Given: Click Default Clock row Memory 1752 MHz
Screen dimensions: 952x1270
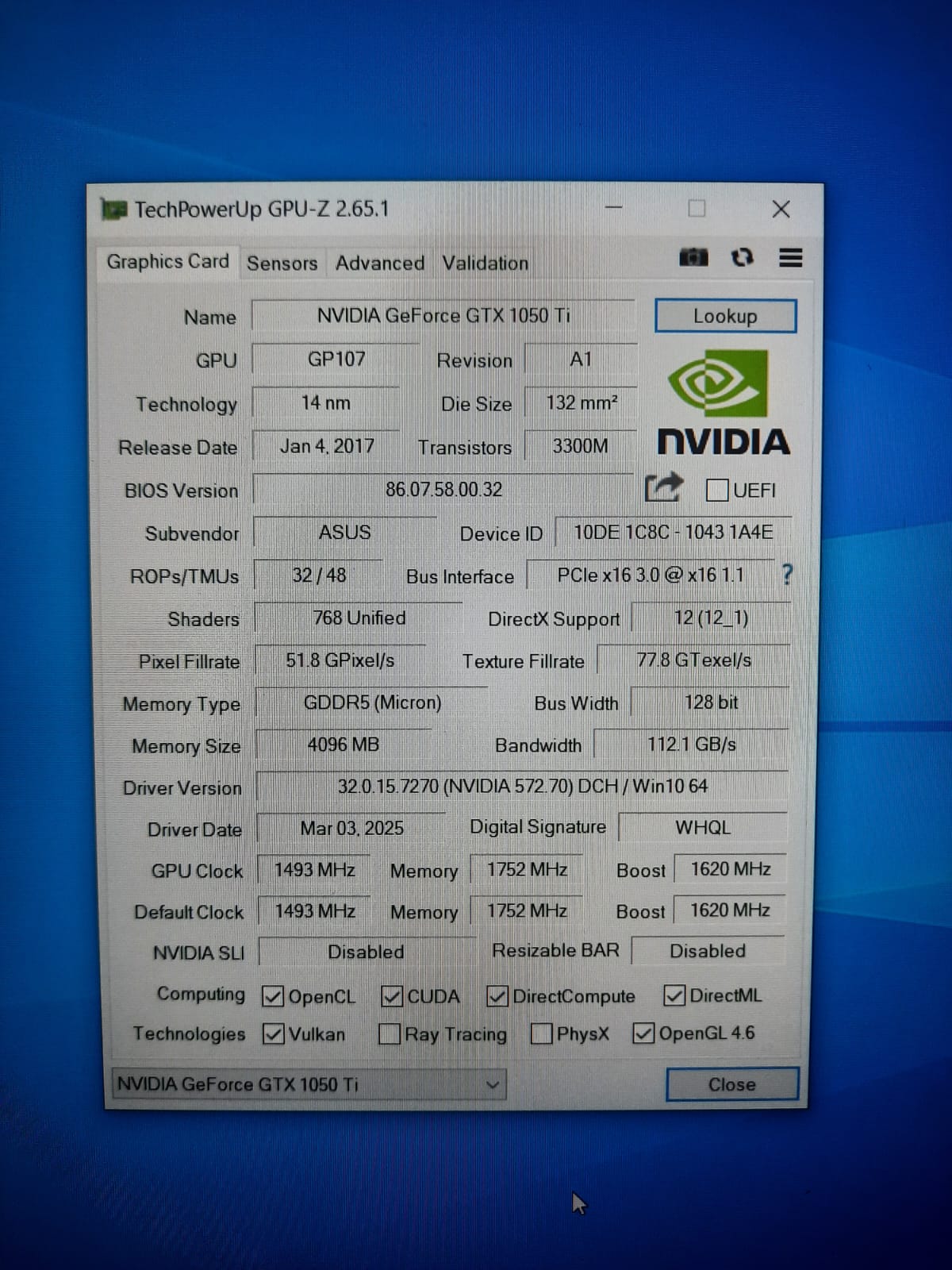Looking at the screenshot, I should (x=527, y=910).
